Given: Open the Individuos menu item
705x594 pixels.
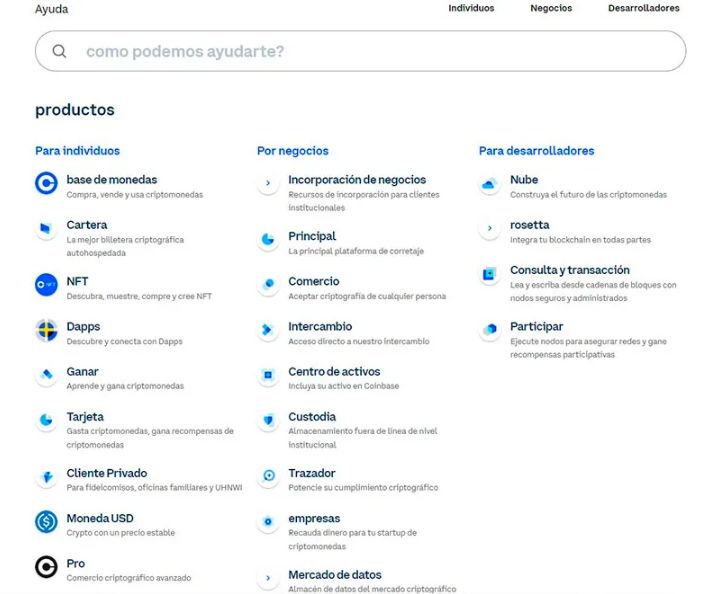Looking at the screenshot, I should (471, 8).
